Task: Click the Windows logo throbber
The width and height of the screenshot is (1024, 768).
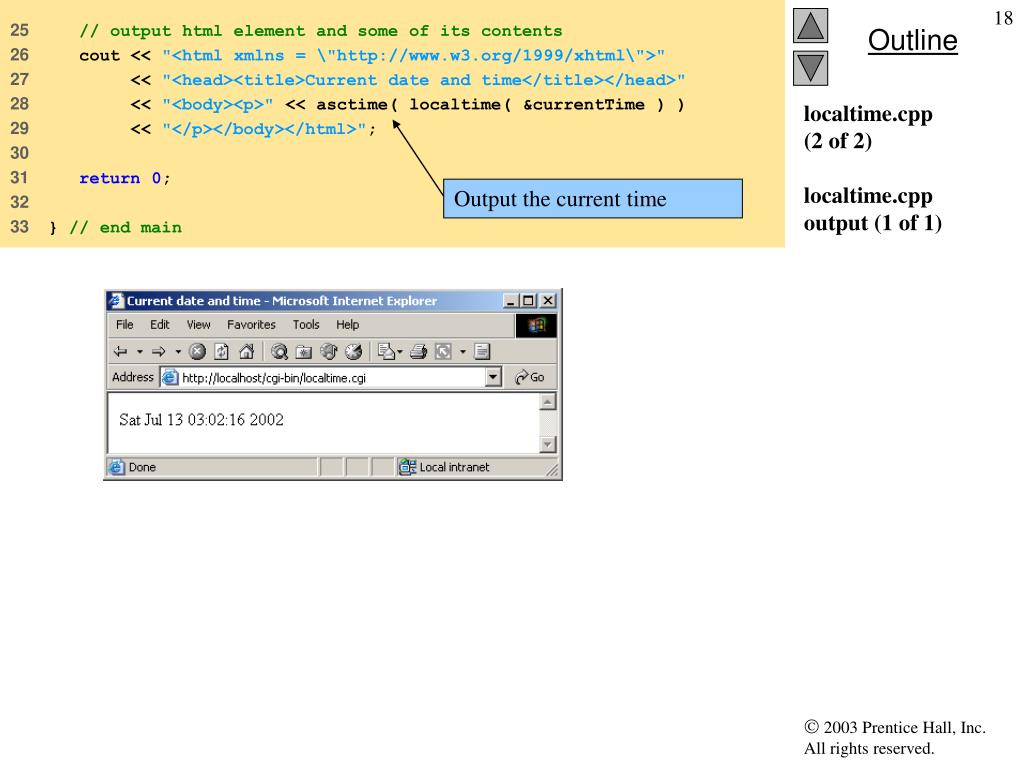Action: [536, 325]
